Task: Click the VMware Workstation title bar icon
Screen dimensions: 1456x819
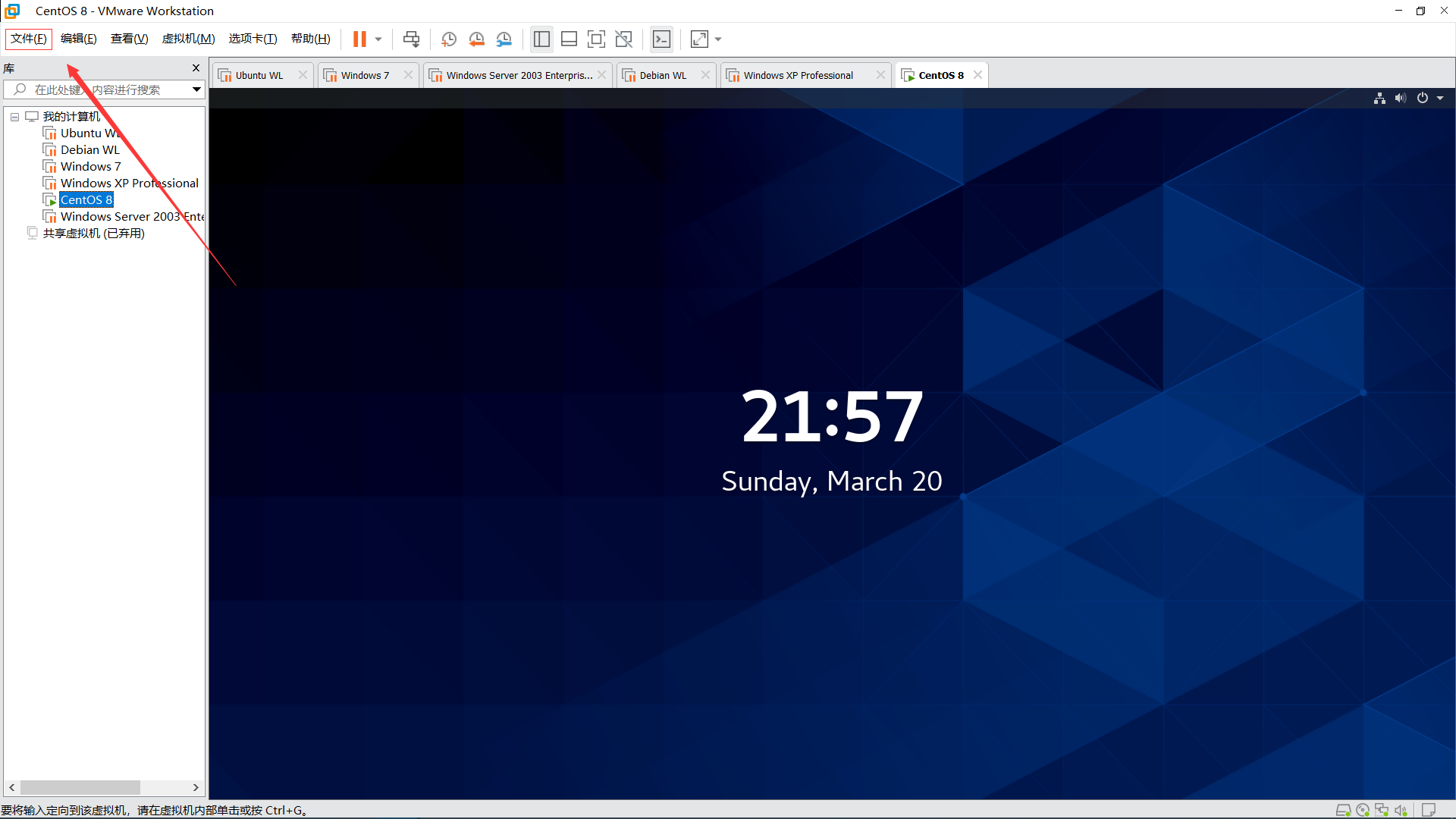Action: pyautogui.click(x=12, y=11)
